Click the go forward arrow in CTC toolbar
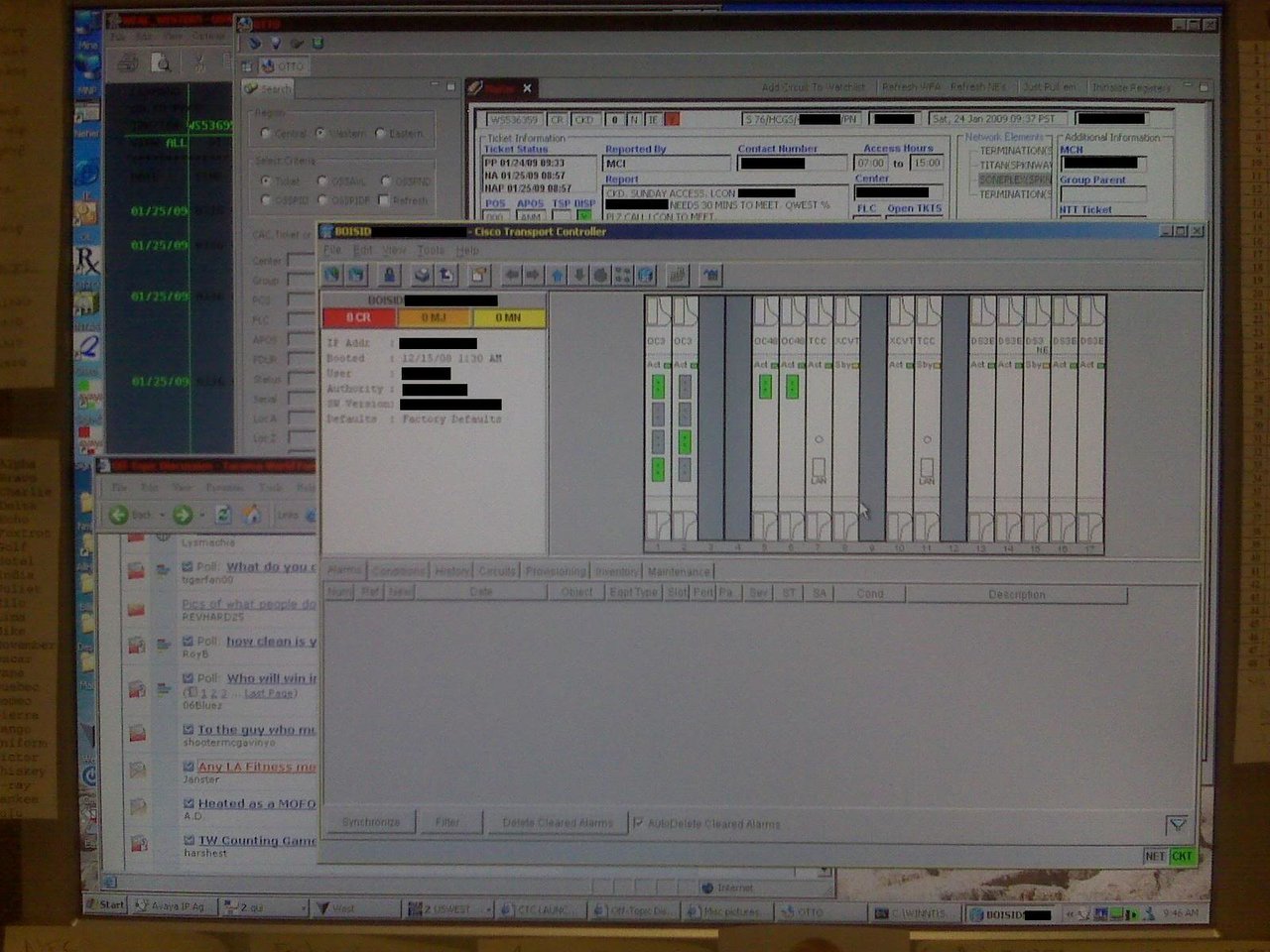The image size is (1270, 952). coord(533,275)
